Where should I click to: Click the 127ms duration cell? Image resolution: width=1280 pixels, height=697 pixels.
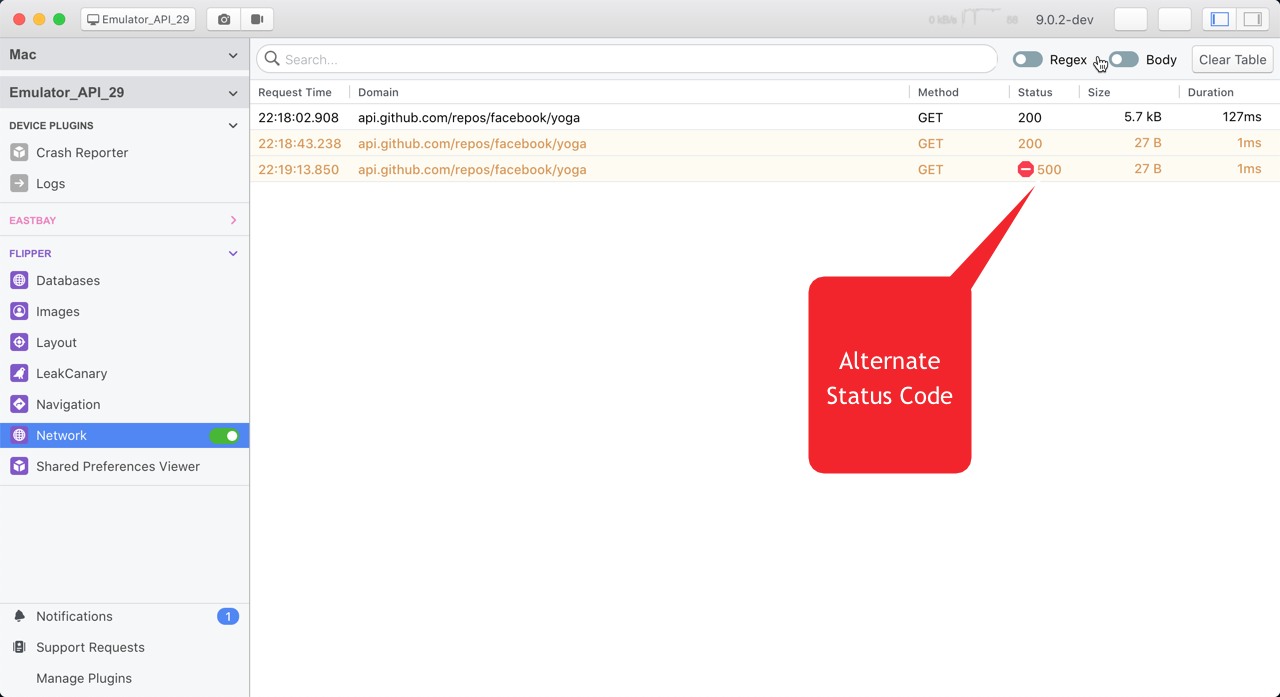coord(1242,117)
